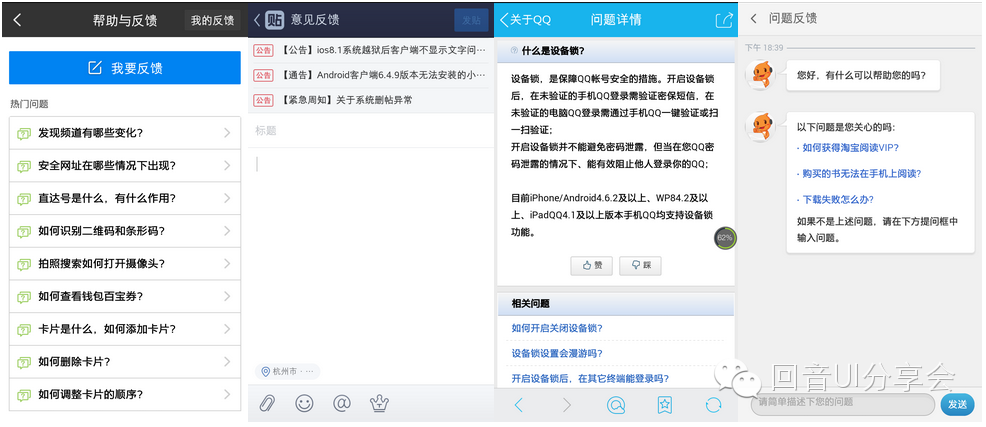Open 紧急周知 关于系统删帖异常 notice
Viewport: 986px width, 427px height.
pyautogui.click(x=371, y=100)
